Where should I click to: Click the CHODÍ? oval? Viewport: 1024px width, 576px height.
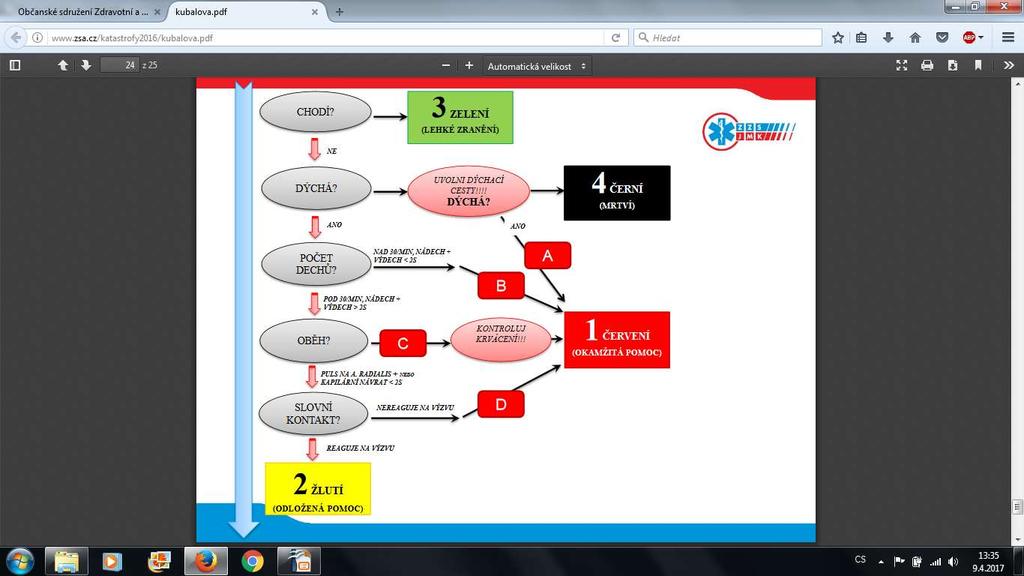[x=315, y=112]
